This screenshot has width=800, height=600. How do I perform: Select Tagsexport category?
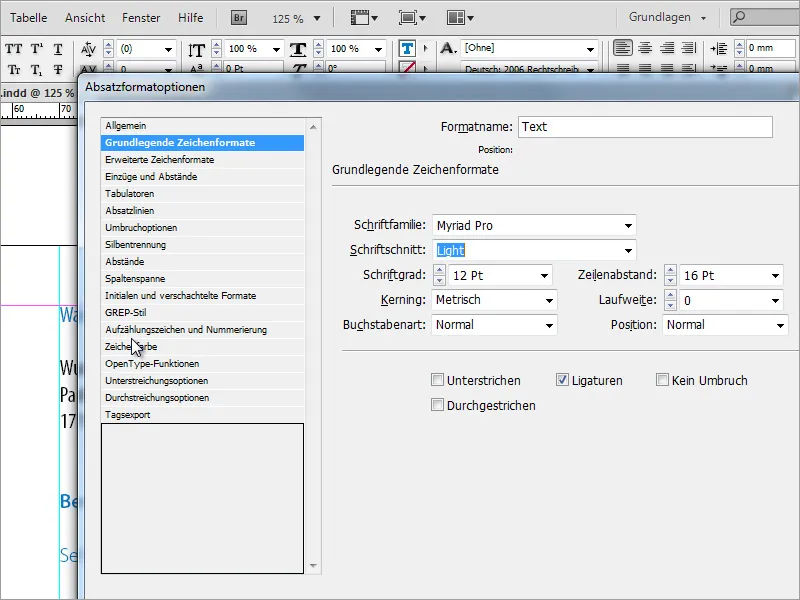203,415
